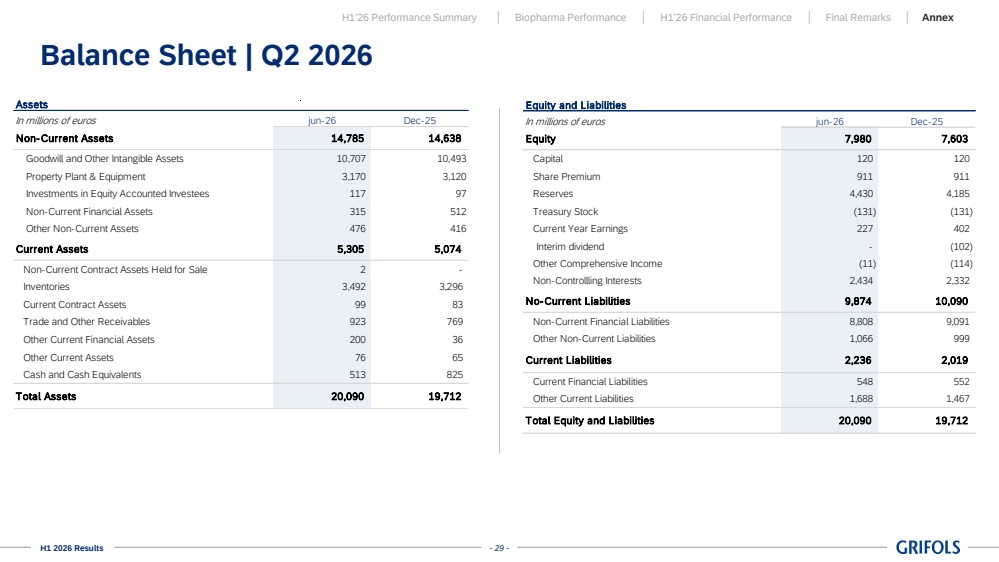Click the Dec-25 column header in Assets table

coord(419,120)
